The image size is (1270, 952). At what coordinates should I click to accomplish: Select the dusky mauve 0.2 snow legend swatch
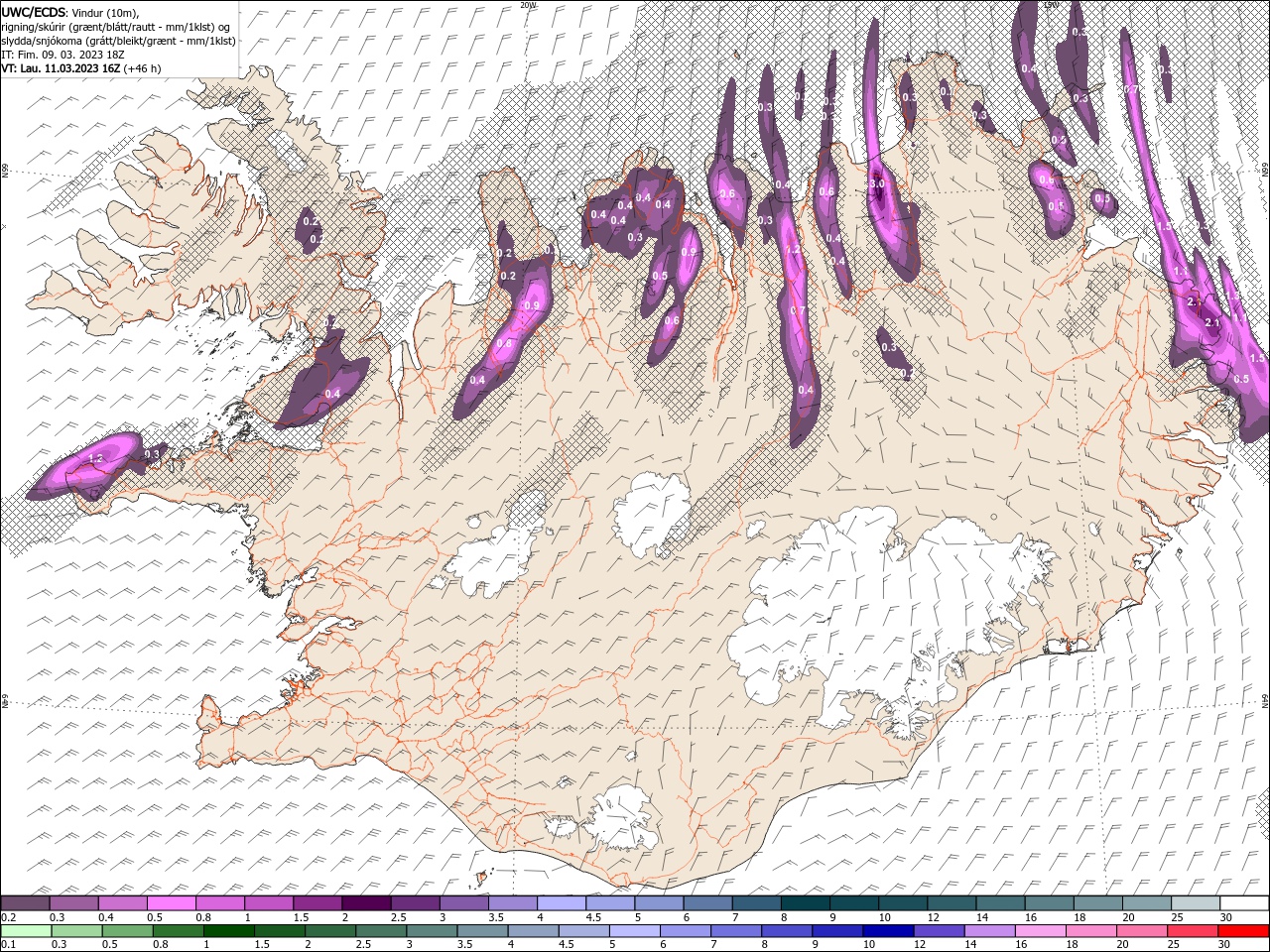click(26, 903)
